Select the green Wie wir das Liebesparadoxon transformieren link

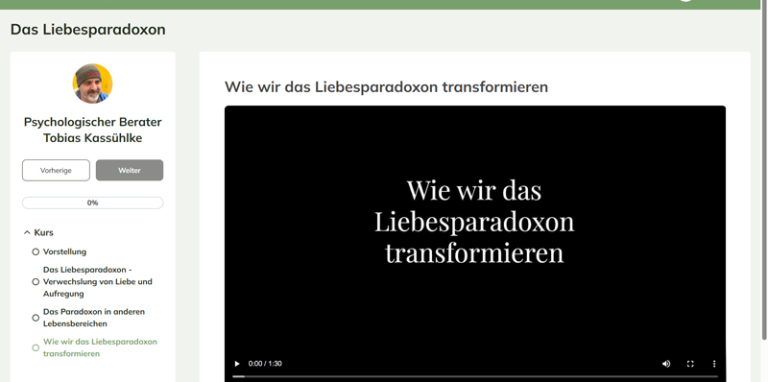pos(100,347)
